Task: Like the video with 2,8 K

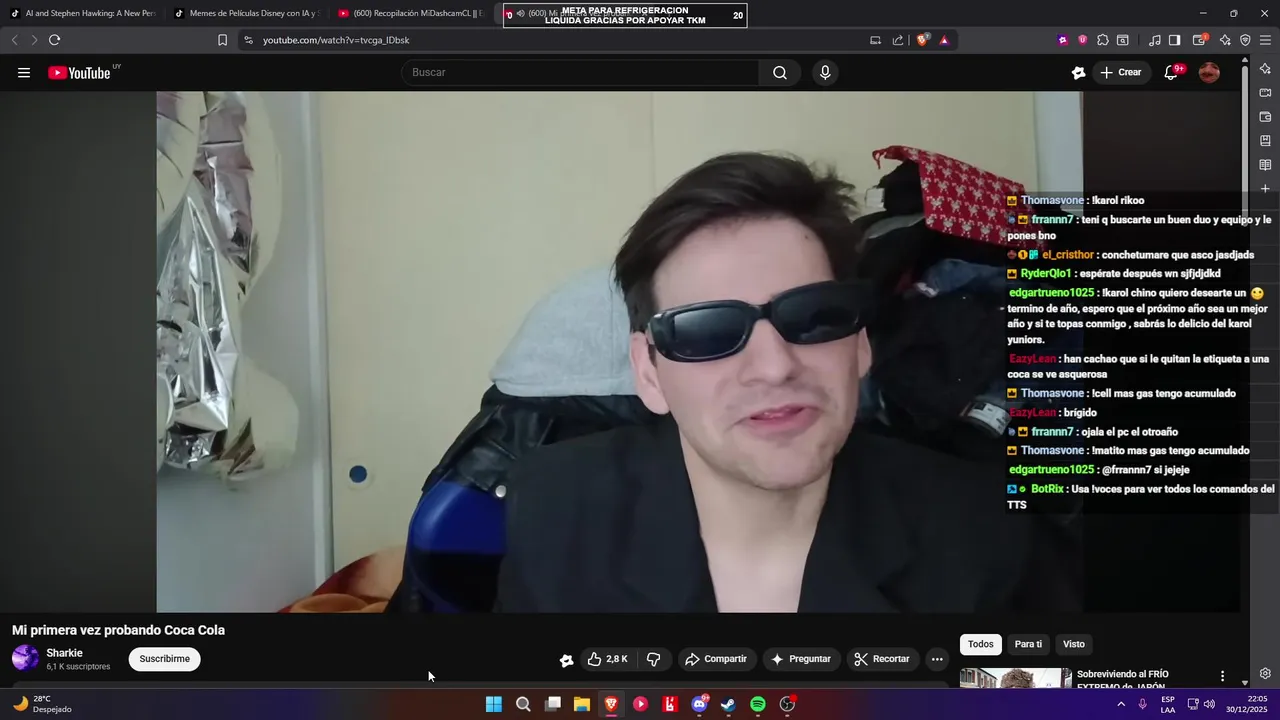Action: point(608,659)
